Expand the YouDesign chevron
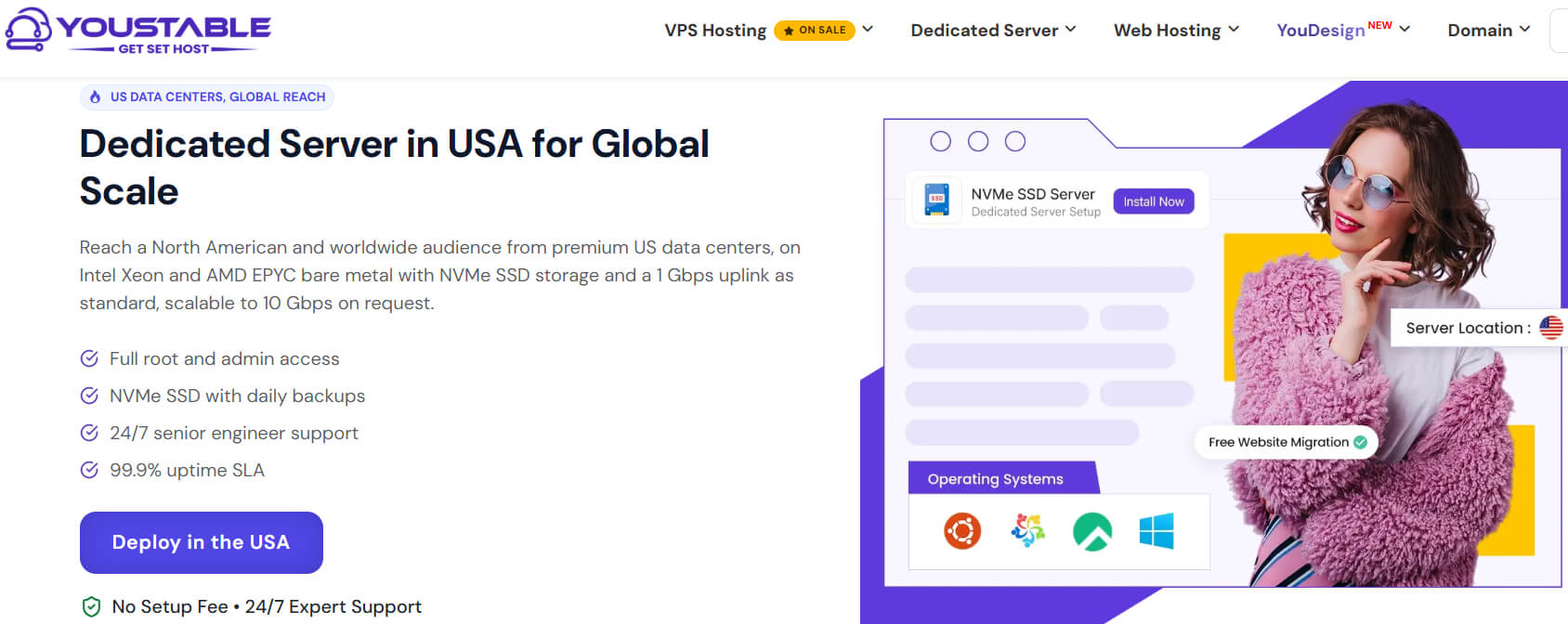The image size is (1568, 624). (x=1405, y=30)
